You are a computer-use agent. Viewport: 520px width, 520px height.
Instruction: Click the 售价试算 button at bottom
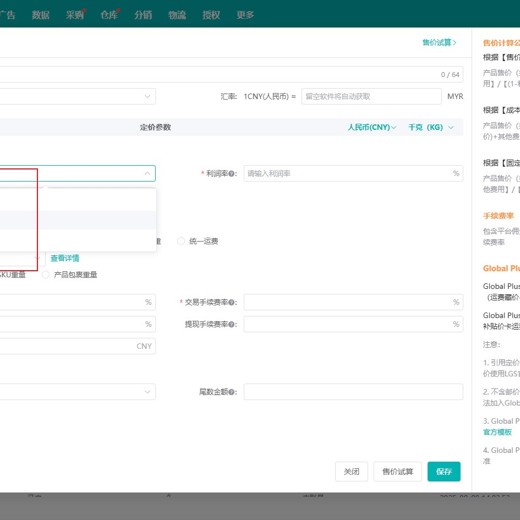[398, 471]
